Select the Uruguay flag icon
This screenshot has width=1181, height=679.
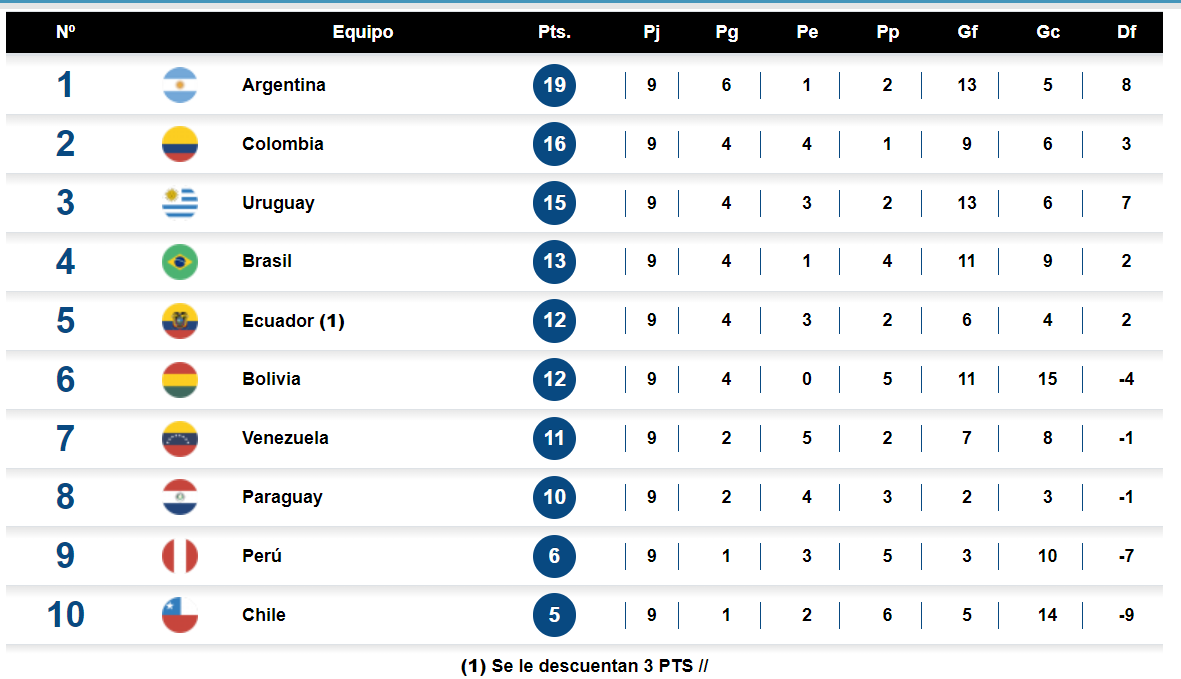(x=180, y=202)
